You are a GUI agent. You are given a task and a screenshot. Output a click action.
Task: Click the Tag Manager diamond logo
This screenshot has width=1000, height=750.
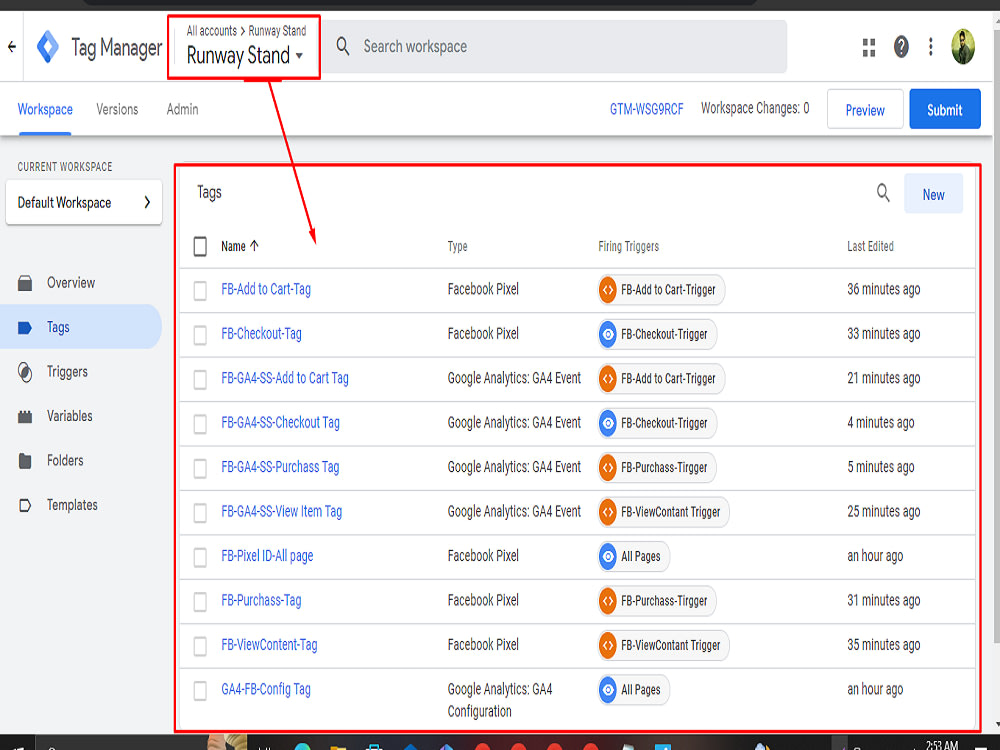47,47
